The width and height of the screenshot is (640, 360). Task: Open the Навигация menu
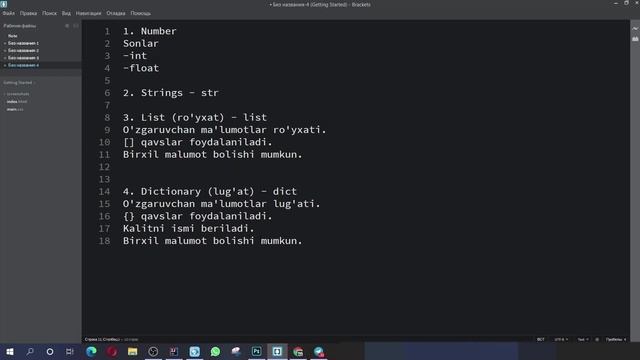[88, 13]
